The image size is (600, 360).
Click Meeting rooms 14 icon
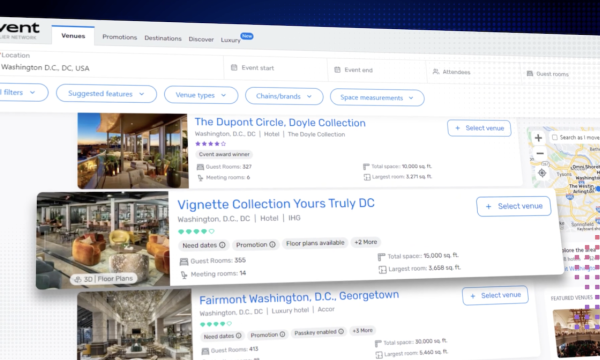[x=184, y=275]
